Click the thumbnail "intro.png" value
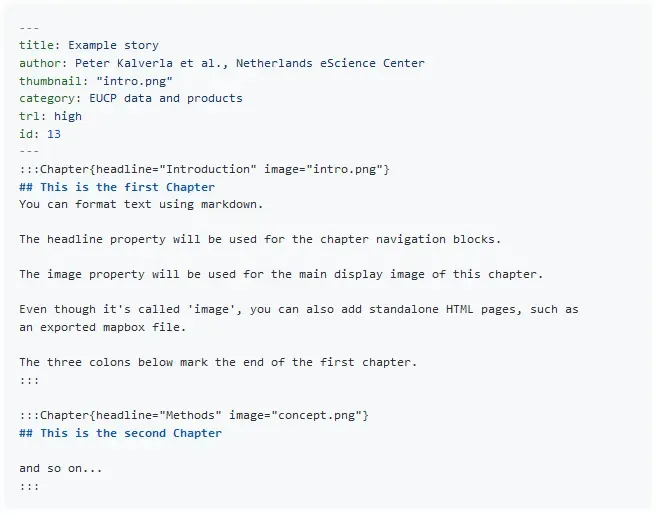This screenshot has width=657, height=516. (134, 81)
